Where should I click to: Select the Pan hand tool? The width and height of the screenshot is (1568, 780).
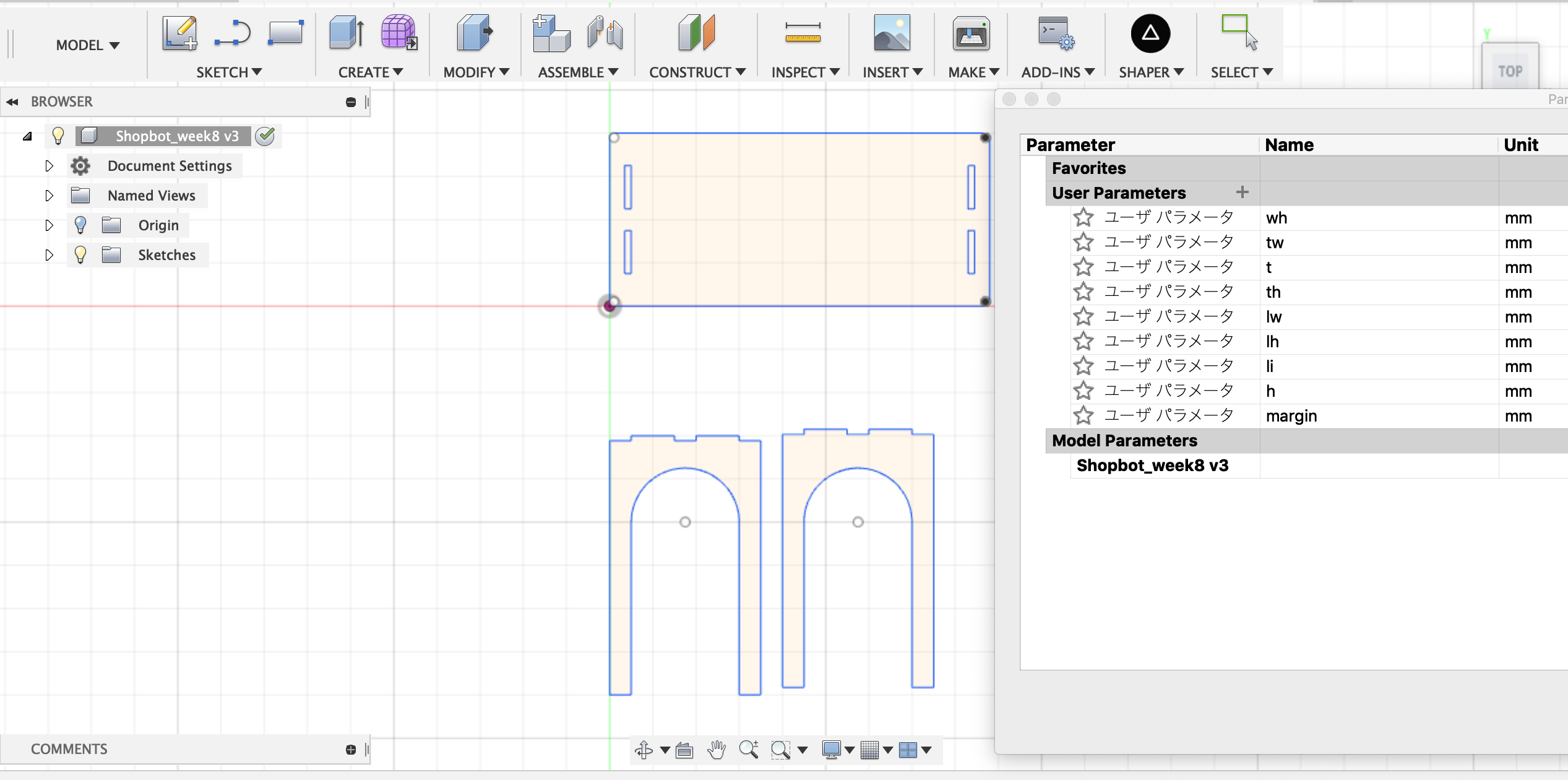717,750
